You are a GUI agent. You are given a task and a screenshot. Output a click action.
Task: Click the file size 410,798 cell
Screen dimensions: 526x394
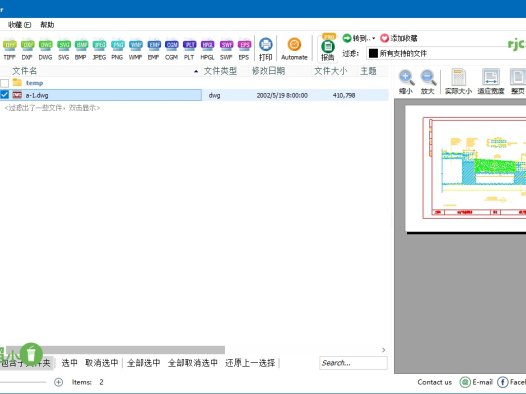(344, 95)
